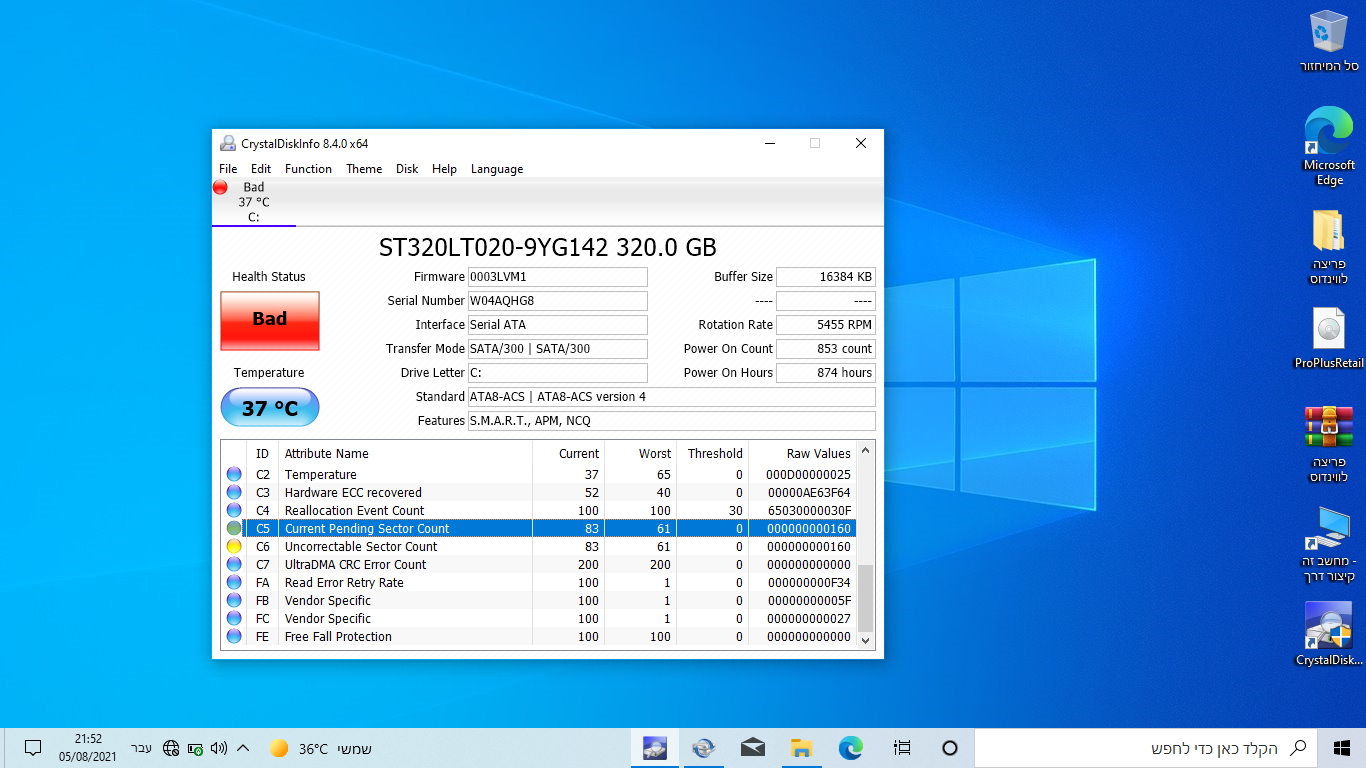Screen dimensions: 1366x768
Task: Click the yellow circle for Uncorrectable Sector Count
Action: coord(234,546)
